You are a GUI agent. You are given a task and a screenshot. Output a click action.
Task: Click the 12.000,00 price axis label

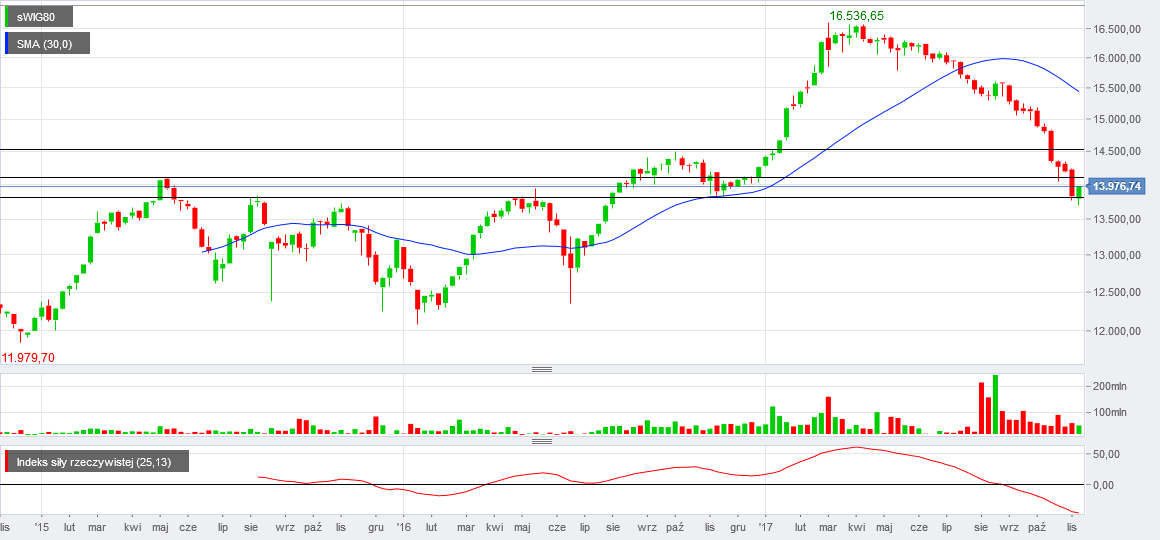coord(1116,331)
